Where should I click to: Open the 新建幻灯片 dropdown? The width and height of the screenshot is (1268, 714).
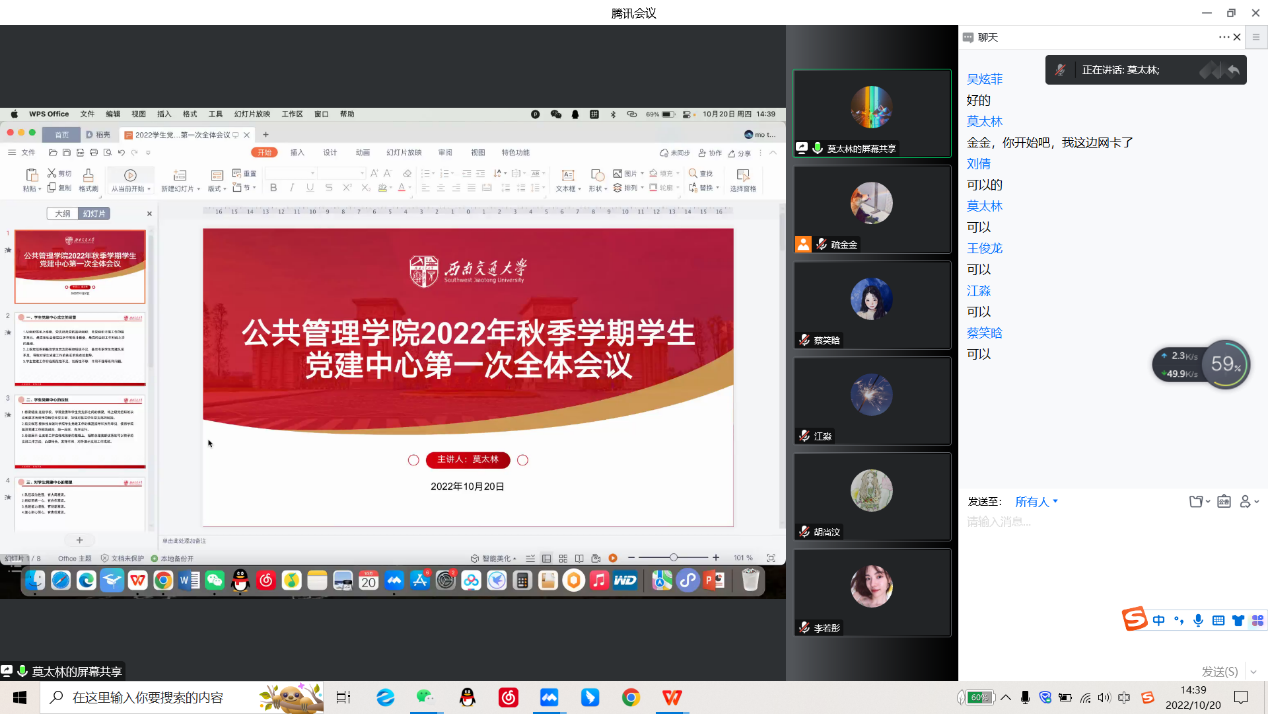(181, 188)
